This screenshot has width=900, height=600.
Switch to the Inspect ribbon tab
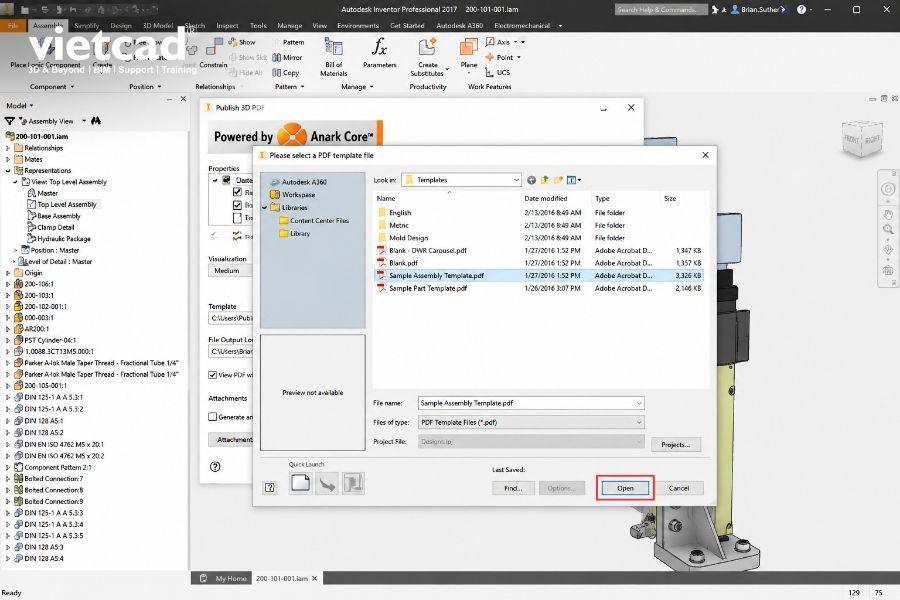click(x=227, y=26)
